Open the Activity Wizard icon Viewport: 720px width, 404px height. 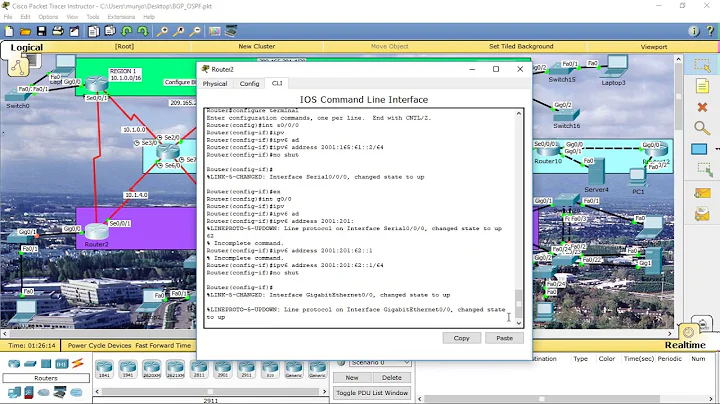tap(74, 31)
